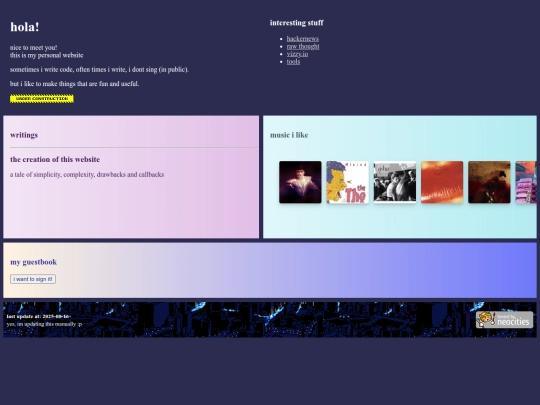This screenshot has width=540, height=405.
Task: Select the dark red brown album cover
Action: [x=489, y=182]
